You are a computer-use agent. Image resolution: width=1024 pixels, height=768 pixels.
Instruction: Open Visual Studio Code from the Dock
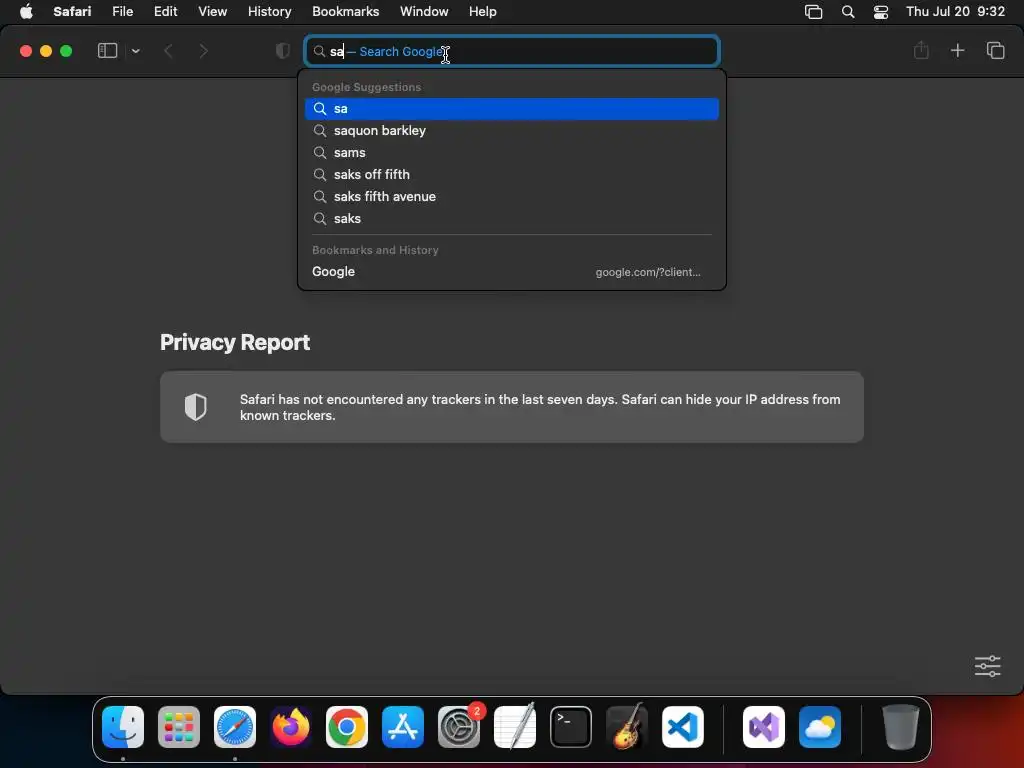click(683, 727)
